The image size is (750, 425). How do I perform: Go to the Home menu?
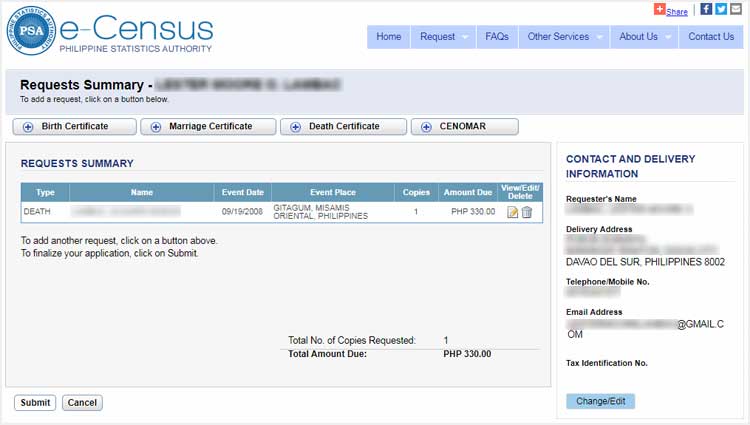click(x=388, y=37)
